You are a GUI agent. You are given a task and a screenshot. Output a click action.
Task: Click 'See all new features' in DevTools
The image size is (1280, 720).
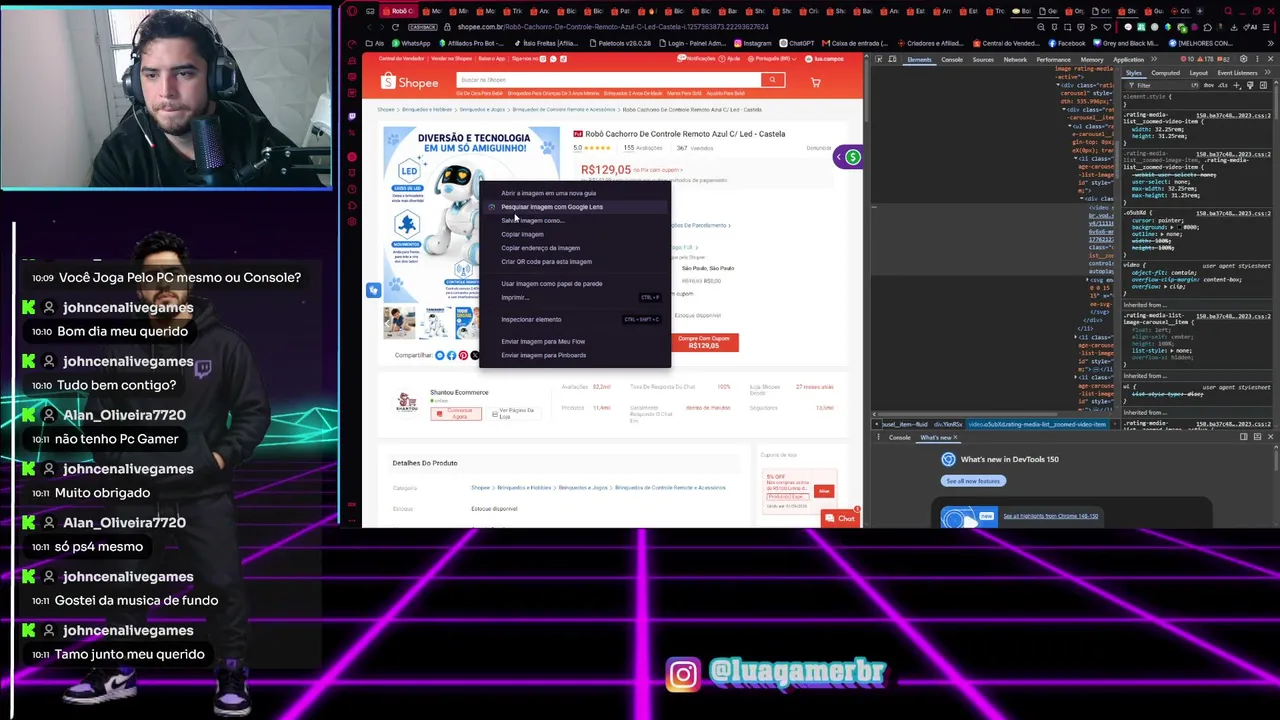point(973,481)
